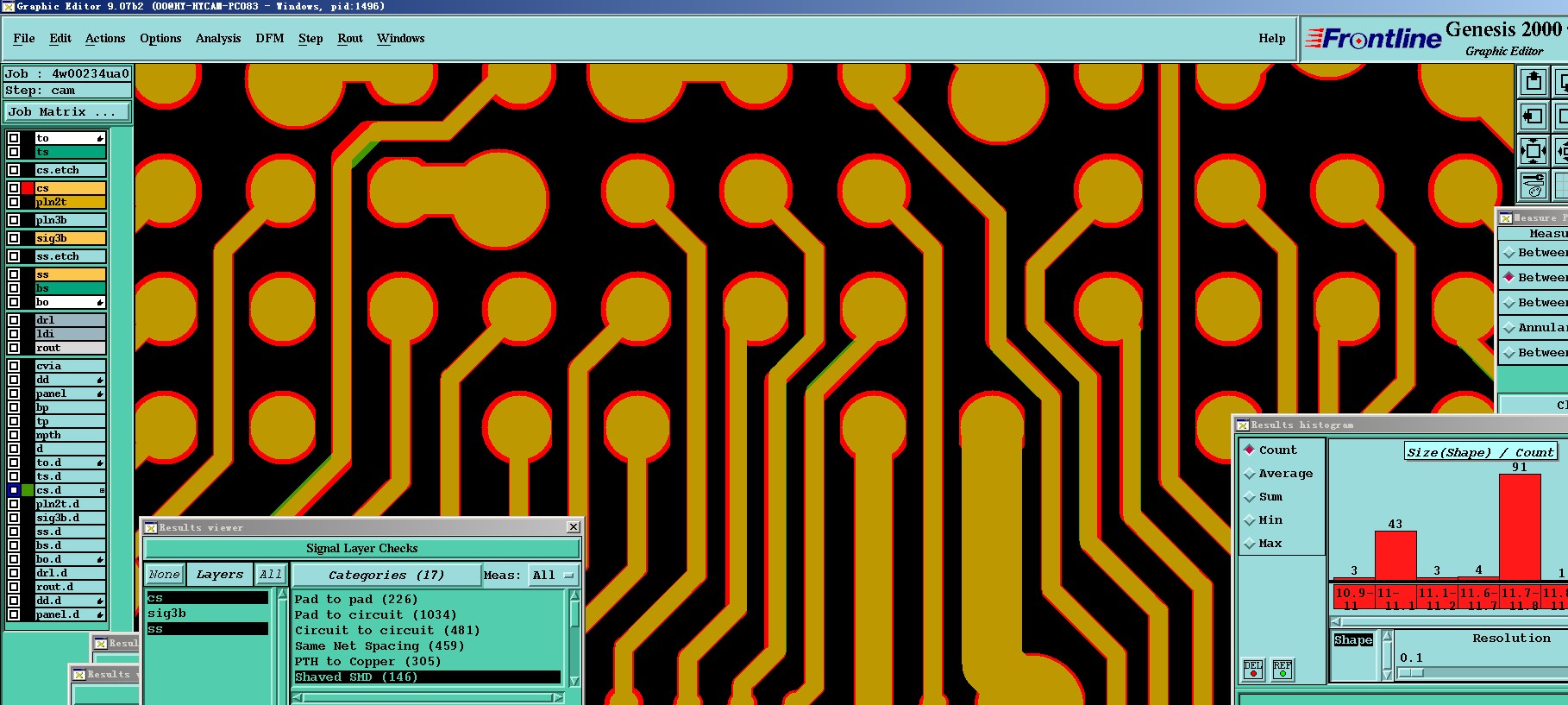Toggle display checkbox for layer sig3b
Viewport: 1568px width, 705px height.
(x=14, y=238)
